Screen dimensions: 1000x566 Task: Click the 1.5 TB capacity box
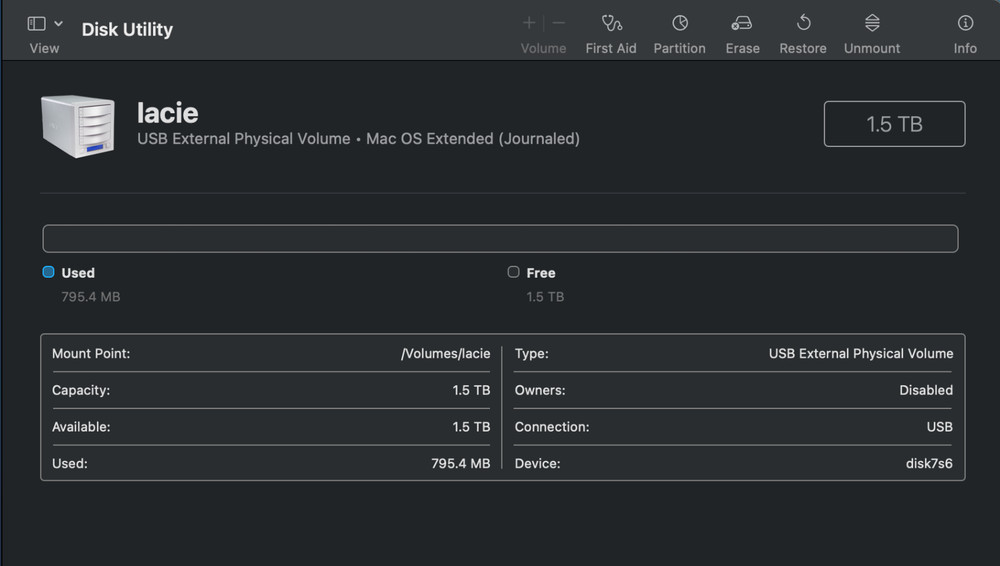(x=894, y=124)
